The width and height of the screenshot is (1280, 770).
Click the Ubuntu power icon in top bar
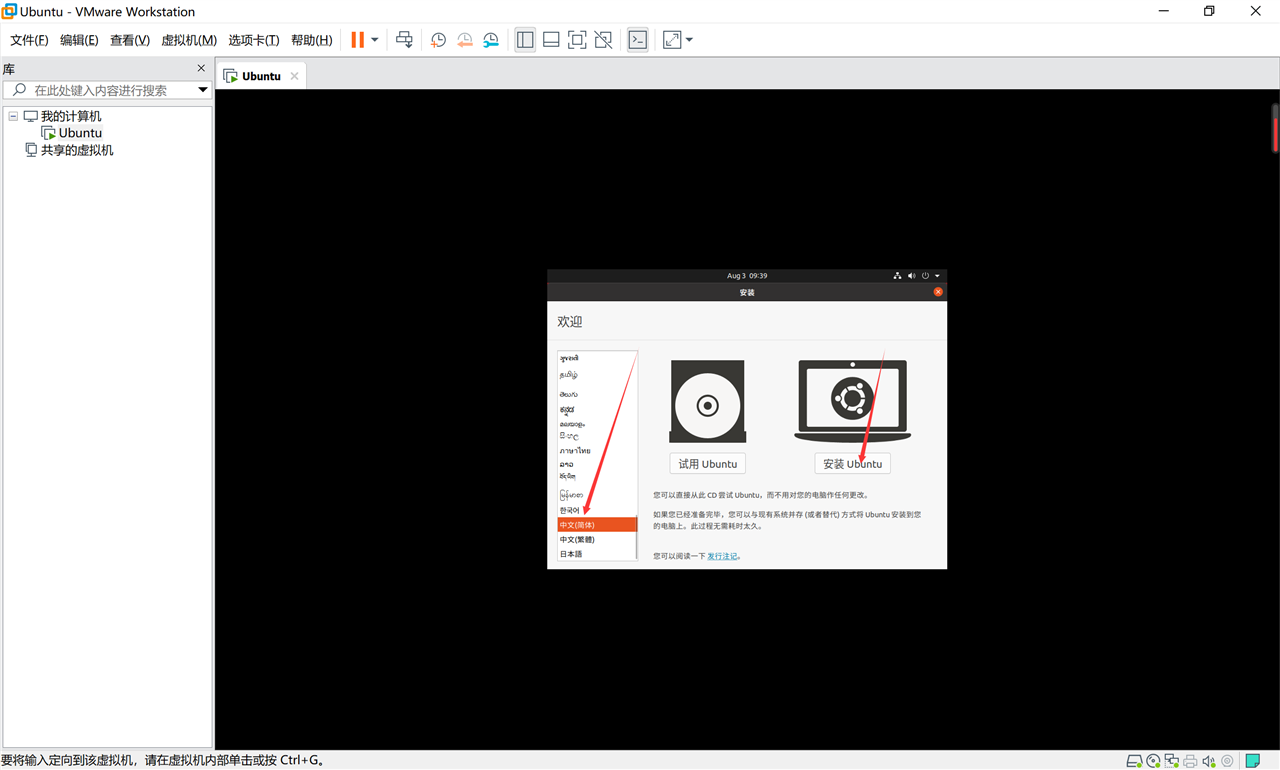[x=925, y=276]
